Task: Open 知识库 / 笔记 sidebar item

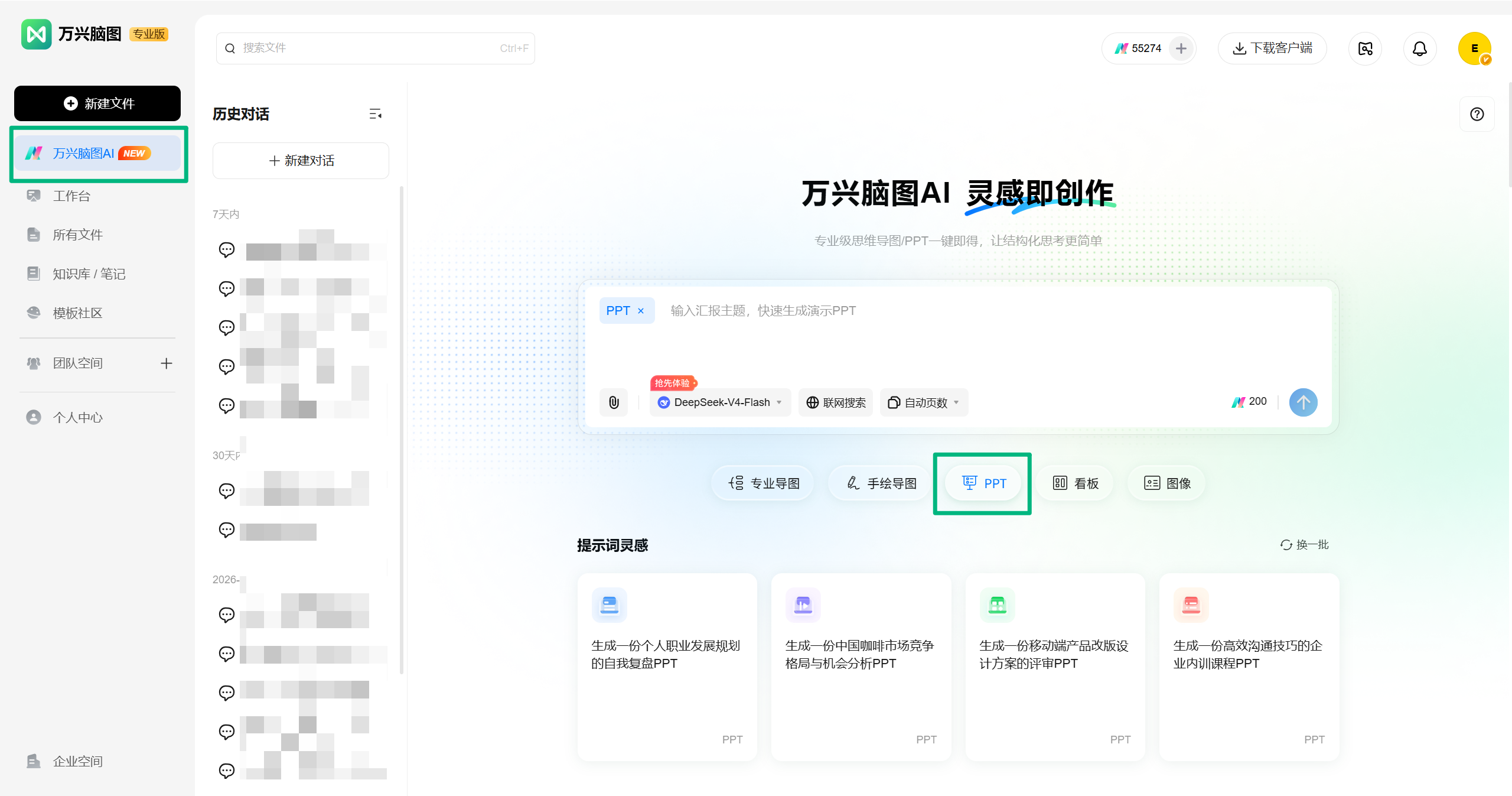Action: pyautogui.click(x=89, y=274)
